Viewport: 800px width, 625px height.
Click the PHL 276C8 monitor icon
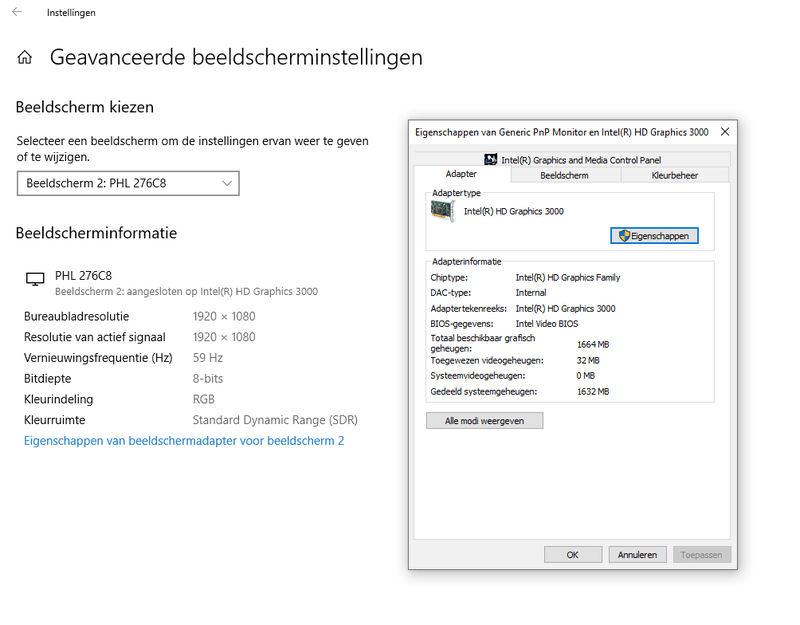(x=35, y=279)
